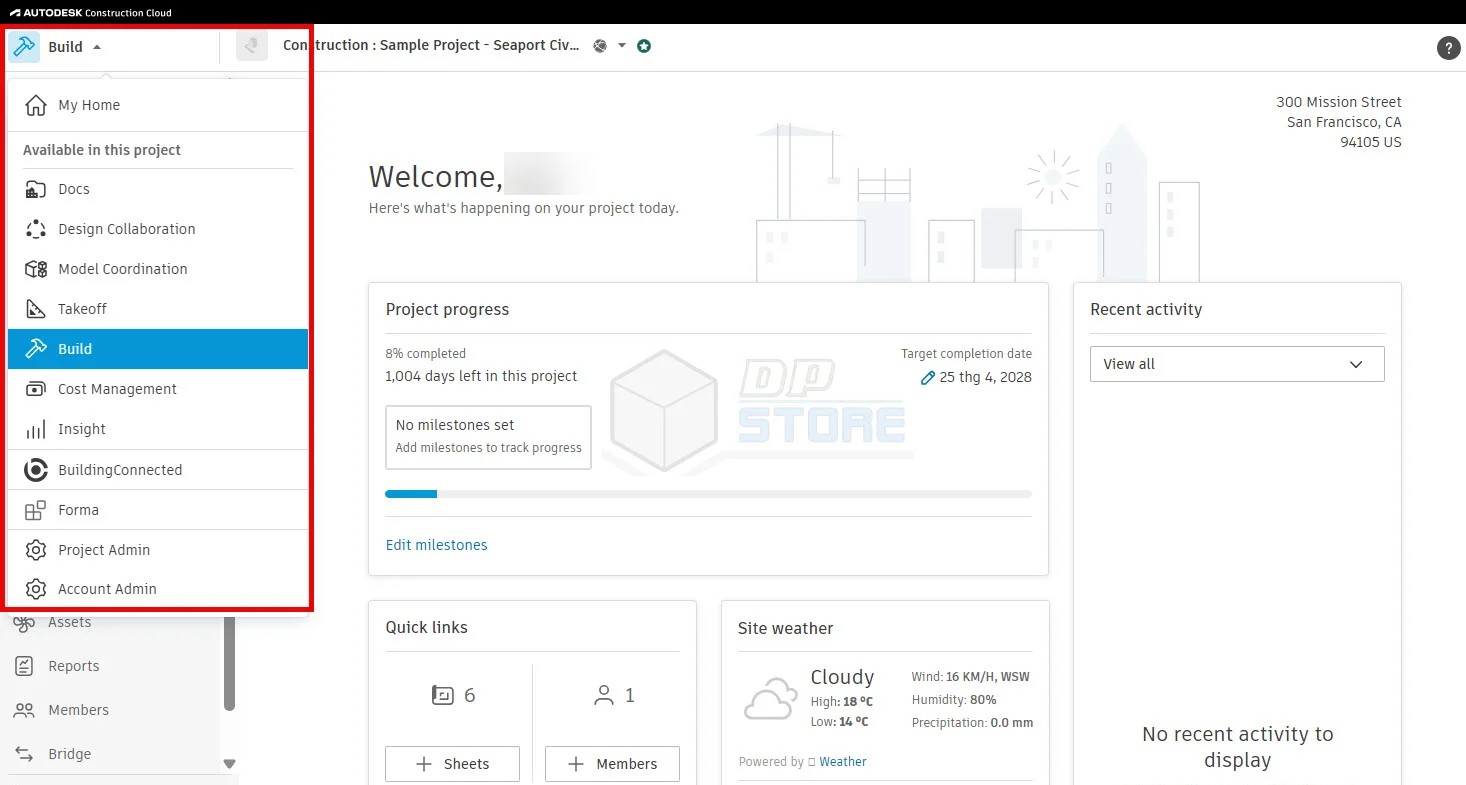
Task: Click the View all dropdown chevron
Action: point(1356,364)
